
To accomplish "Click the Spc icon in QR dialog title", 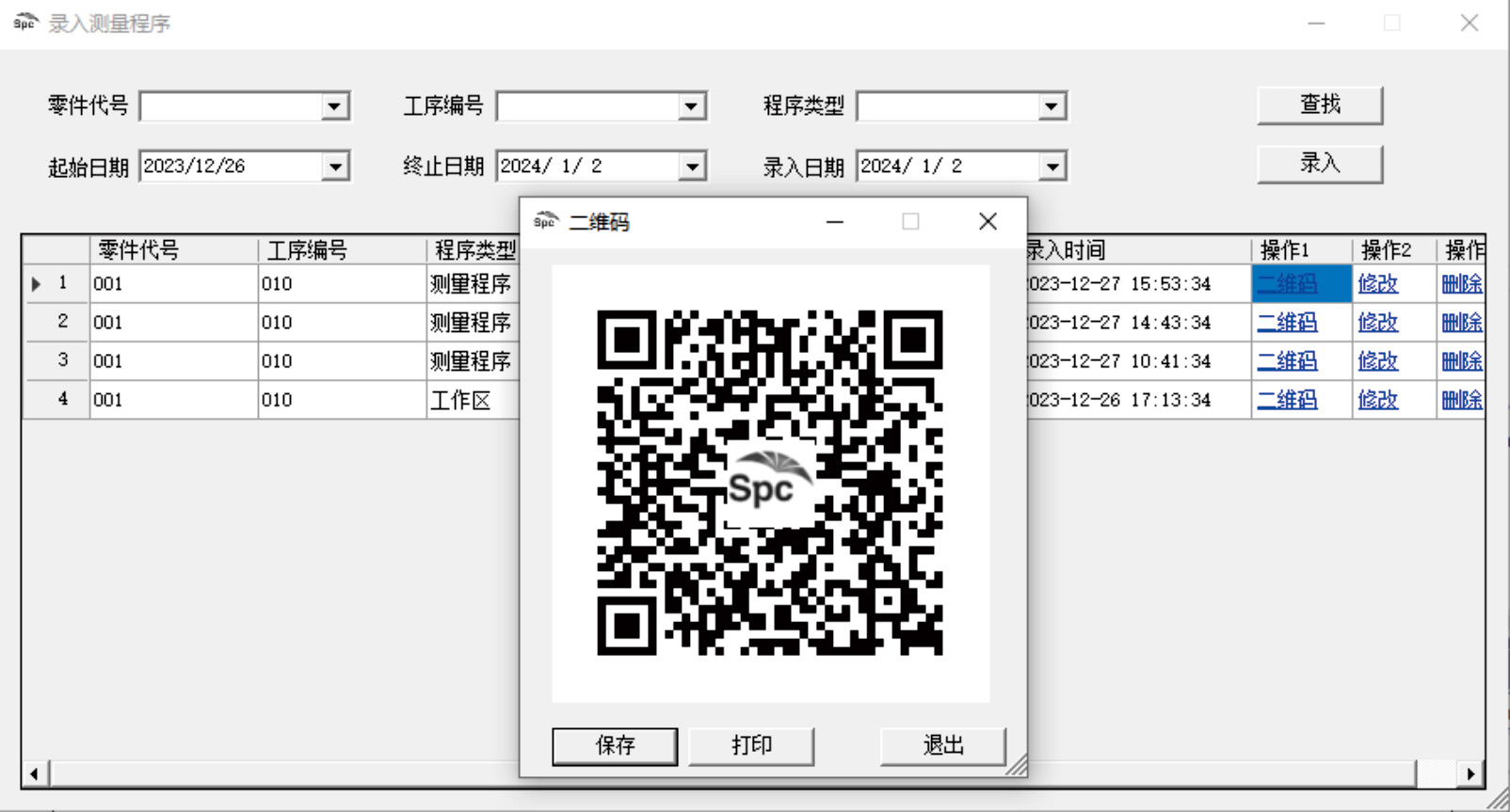I will pos(545,221).
